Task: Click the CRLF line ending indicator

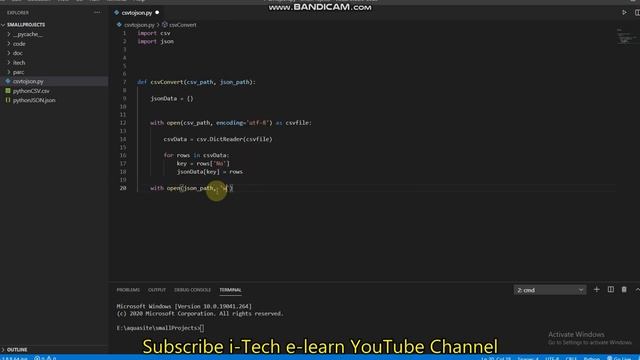Action: [x=571, y=358]
